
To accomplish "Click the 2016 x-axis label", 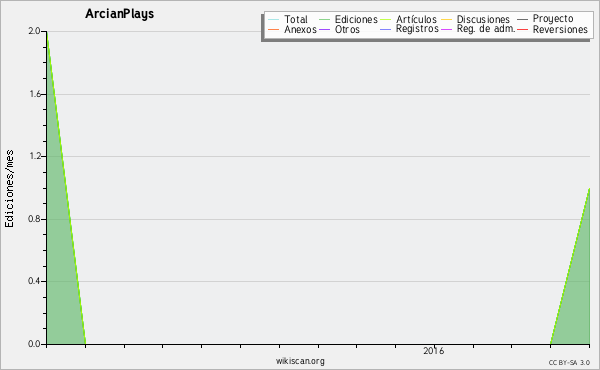I will tap(434, 351).
